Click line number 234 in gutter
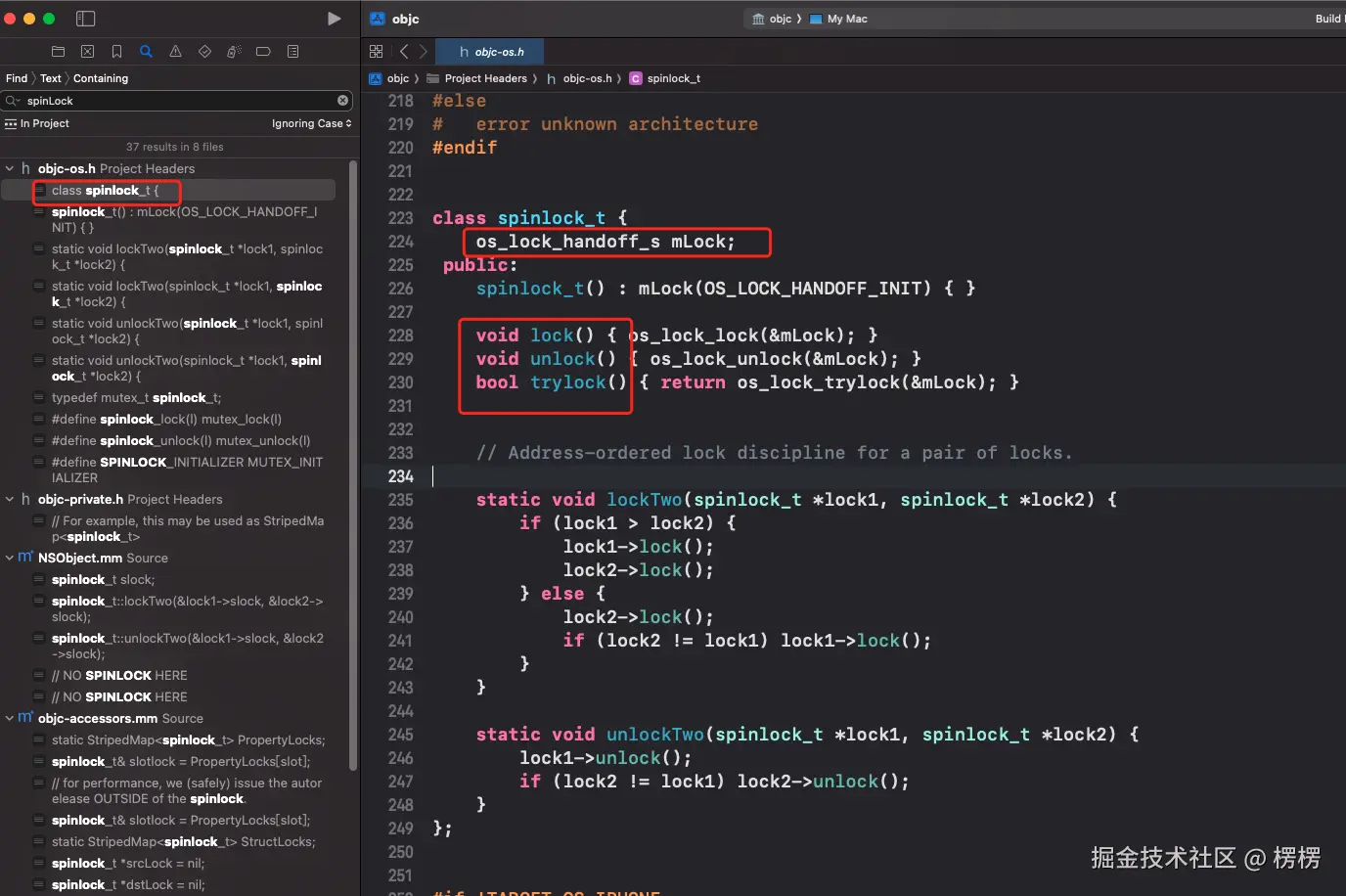The image size is (1346, 896). click(x=401, y=476)
